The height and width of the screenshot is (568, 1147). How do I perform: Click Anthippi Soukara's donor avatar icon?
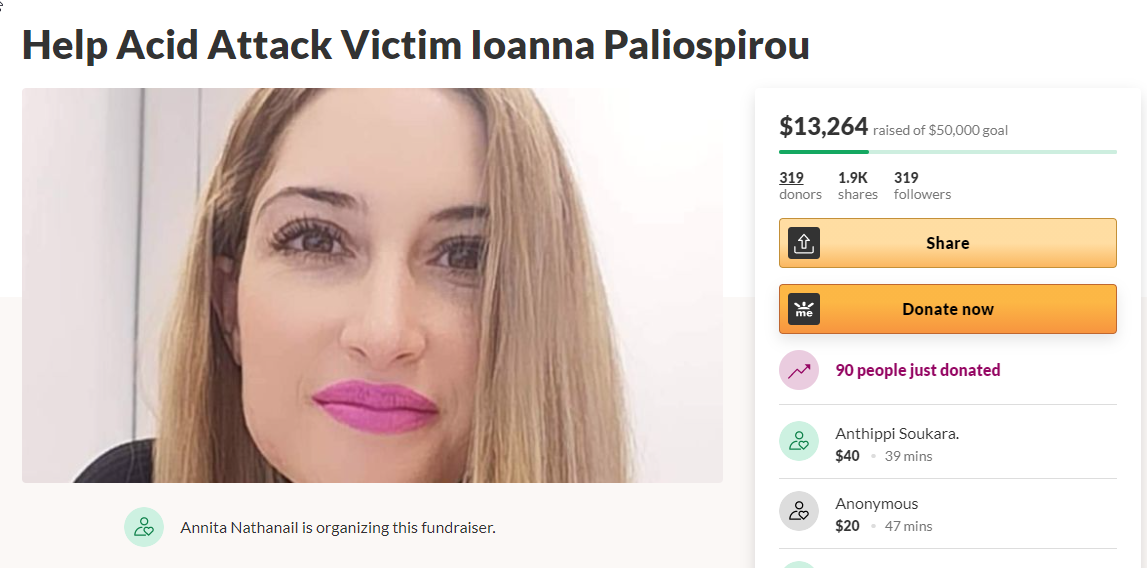point(799,441)
